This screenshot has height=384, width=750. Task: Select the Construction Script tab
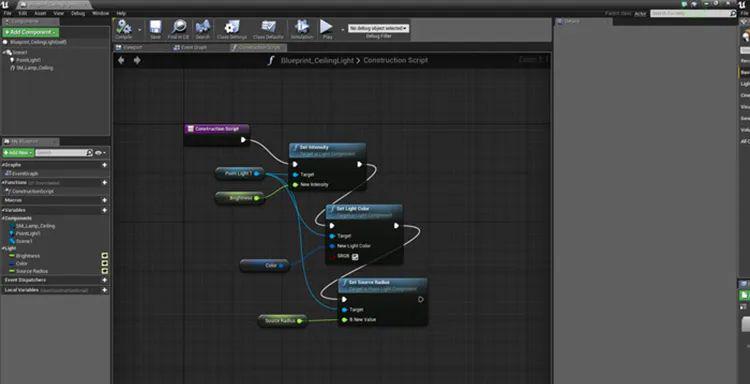(x=259, y=47)
